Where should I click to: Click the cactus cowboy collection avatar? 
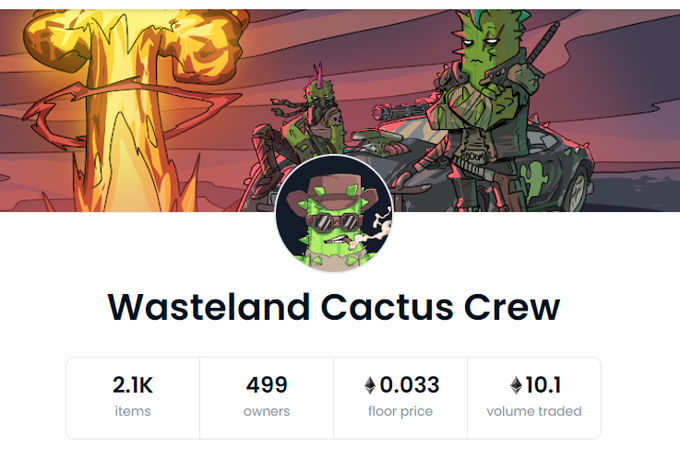(334, 213)
